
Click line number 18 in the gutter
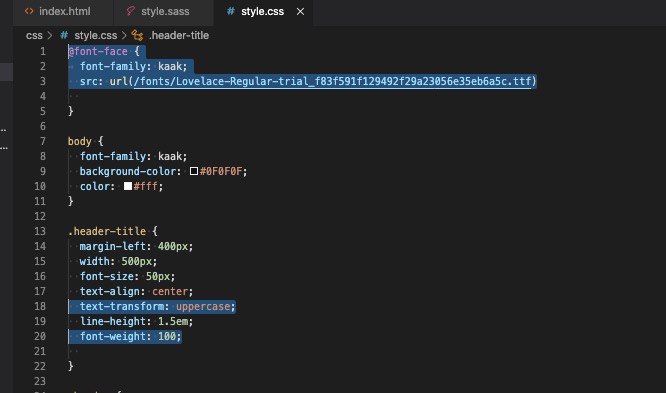[40, 306]
